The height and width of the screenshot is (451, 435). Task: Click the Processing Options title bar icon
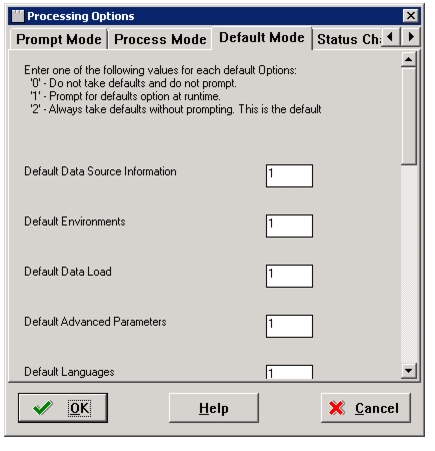coord(18,16)
